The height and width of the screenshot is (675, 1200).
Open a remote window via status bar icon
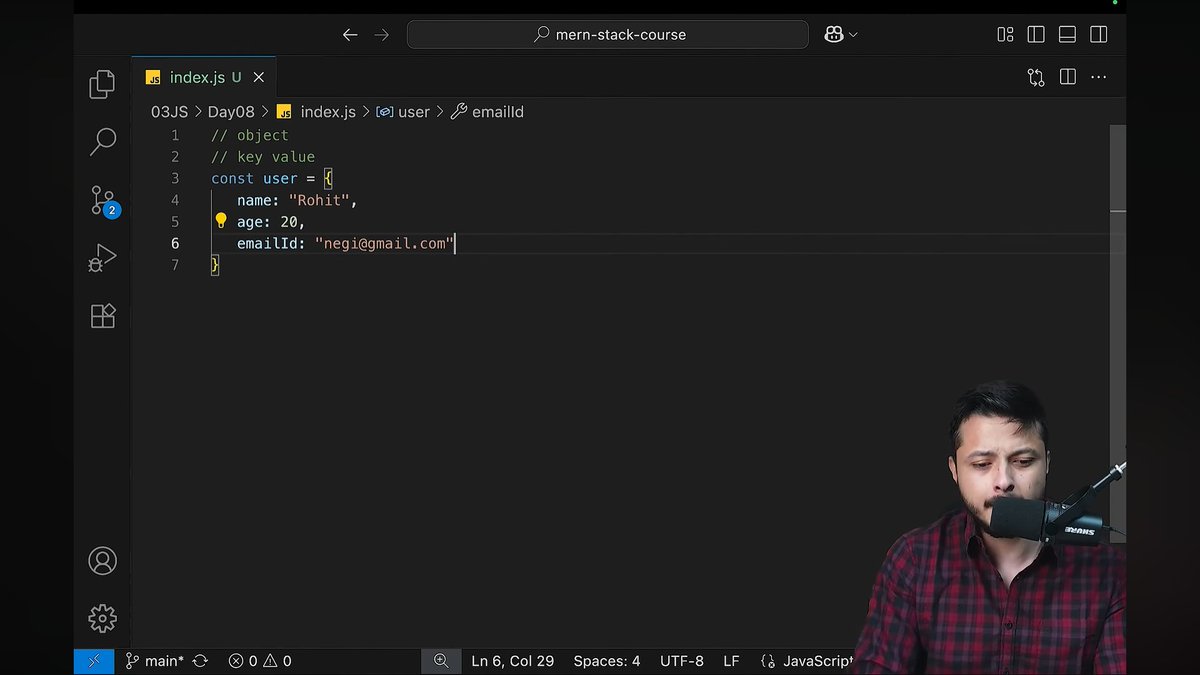[x=94, y=661]
